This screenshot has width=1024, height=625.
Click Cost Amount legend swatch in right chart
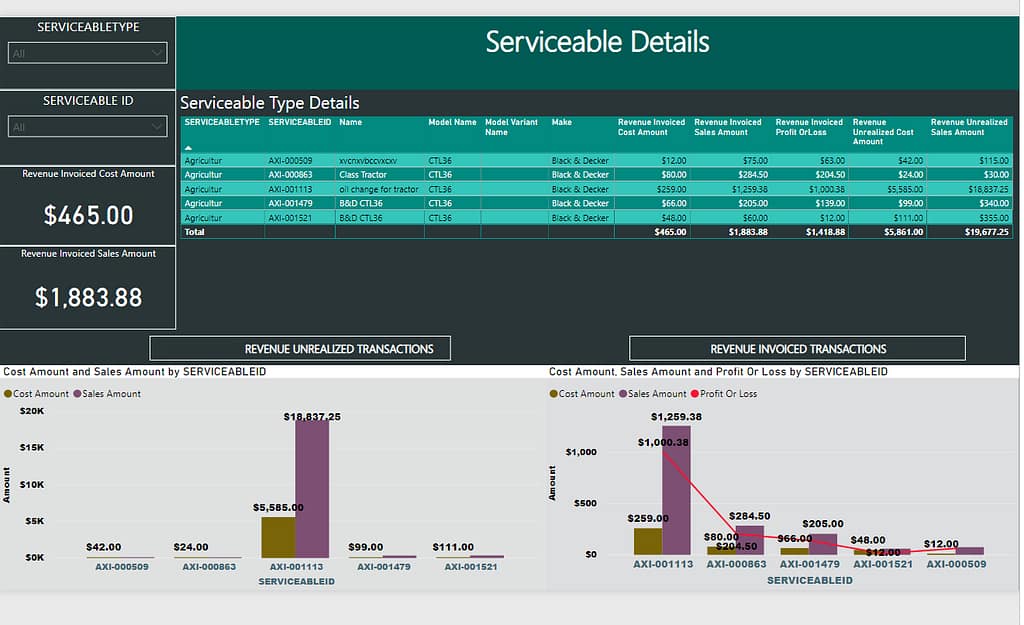[x=553, y=394]
